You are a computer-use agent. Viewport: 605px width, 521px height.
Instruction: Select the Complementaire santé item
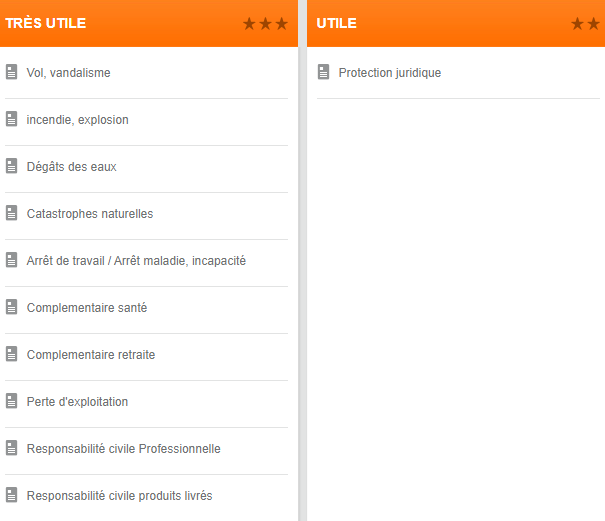(x=87, y=308)
